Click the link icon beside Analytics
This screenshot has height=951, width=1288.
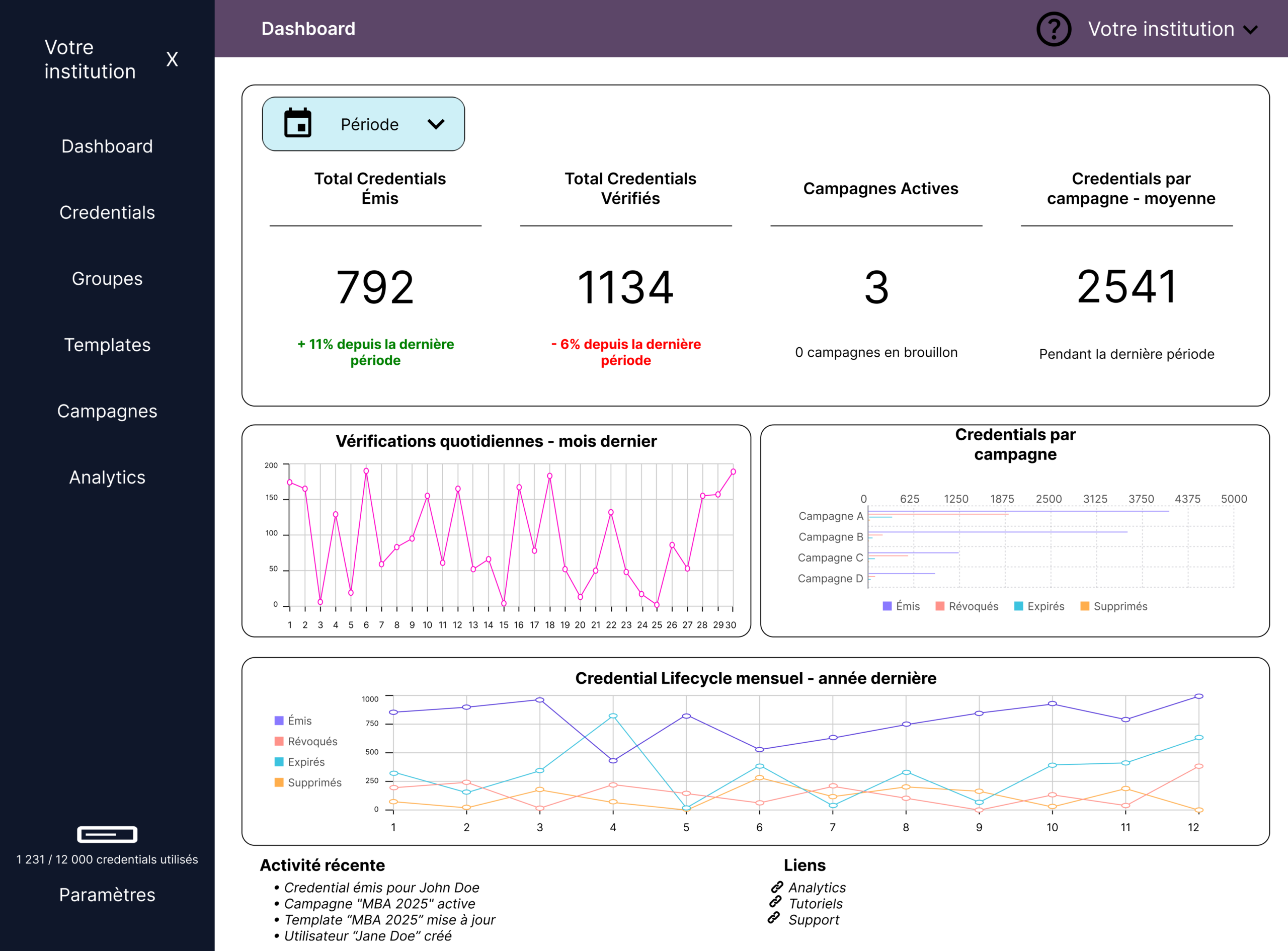click(777, 887)
